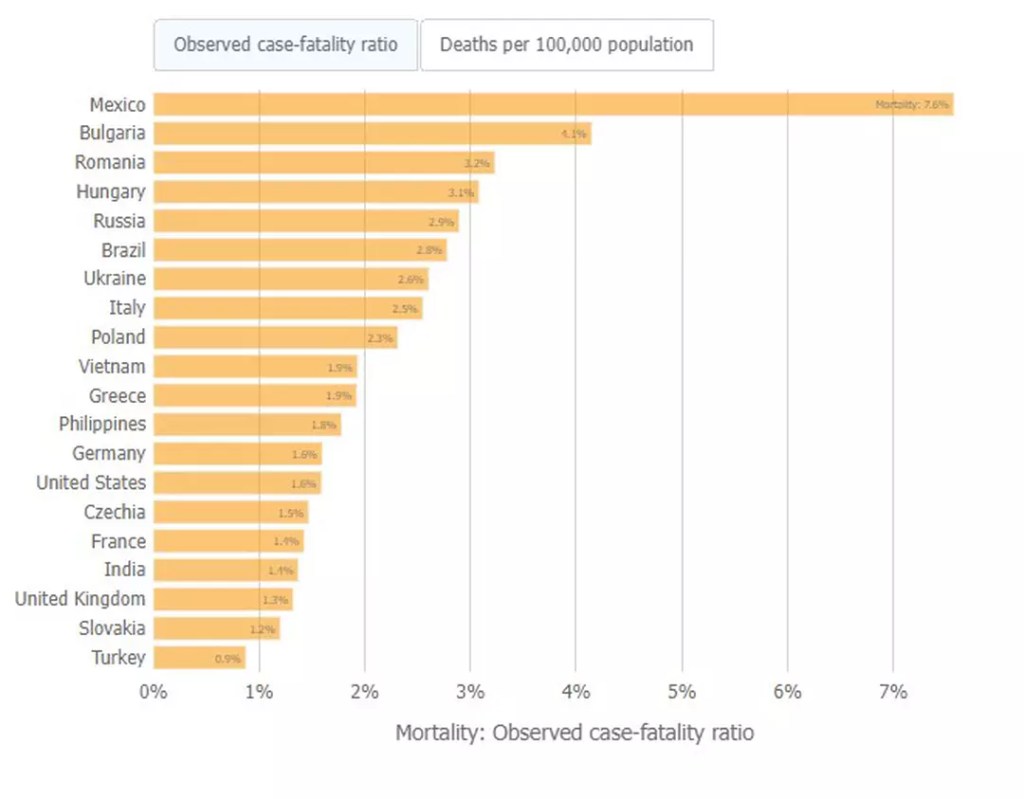The width and height of the screenshot is (1024, 799).
Task: Click the Ukraine 2.6% bar
Action: [290, 279]
